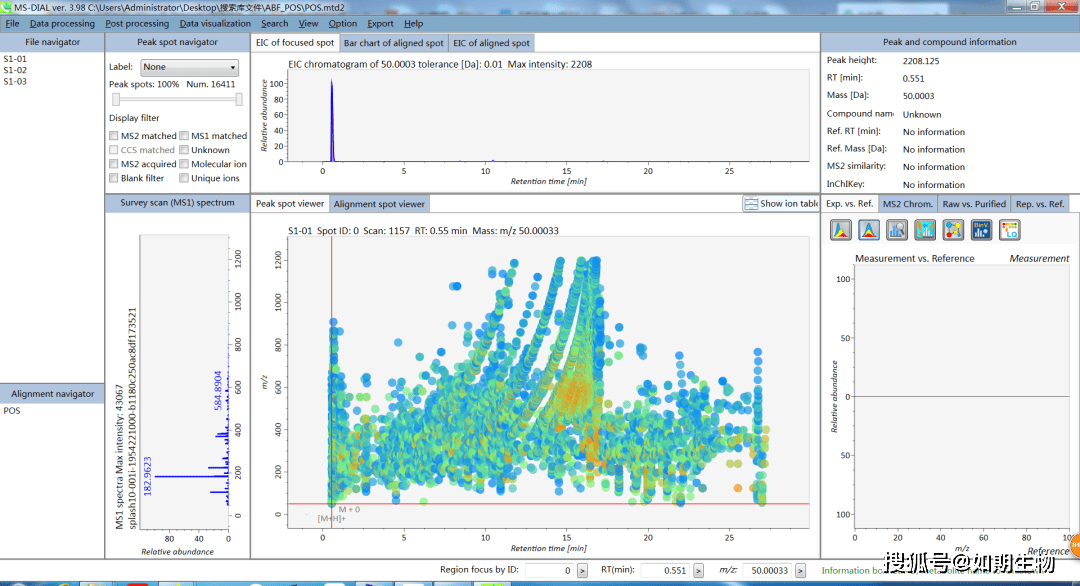The height and width of the screenshot is (586, 1080).
Task: Open the Data processing menu
Action: click(x=62, y=23)
